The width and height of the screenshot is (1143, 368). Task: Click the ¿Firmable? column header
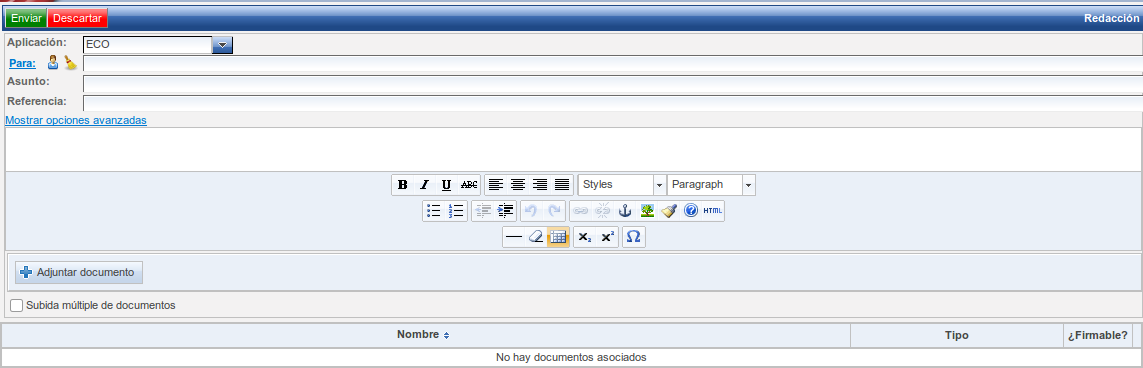click(x=1098, y=335)
